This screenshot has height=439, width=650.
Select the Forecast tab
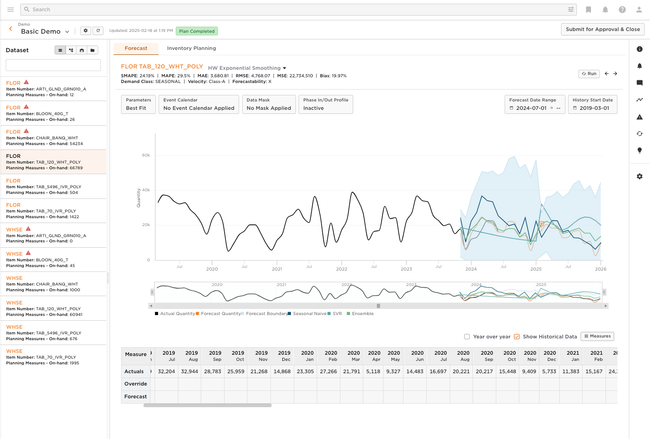coord(135,48)
